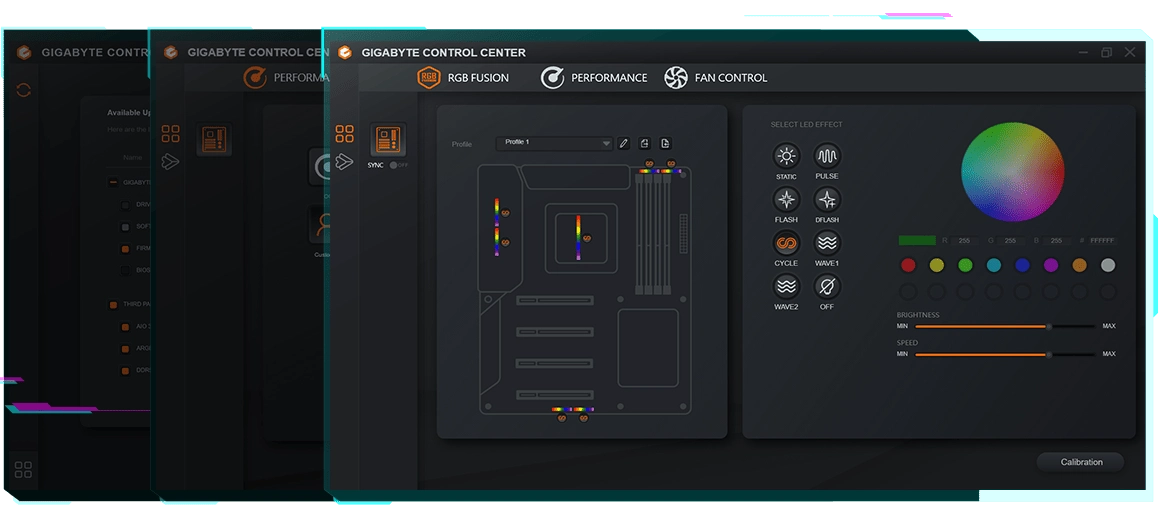1174x520 pixels.
Task: Select the lower LED zone marker on the left heatsink
Action: tap(505, 242)
